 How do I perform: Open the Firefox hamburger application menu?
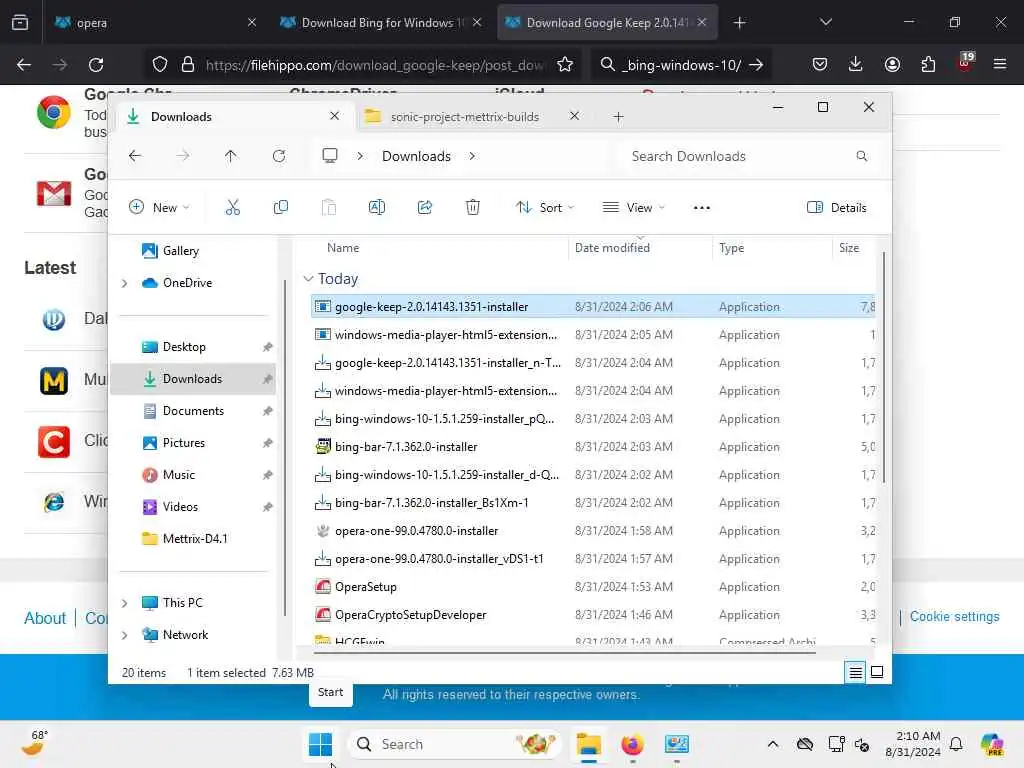(x=1000, y=64)
